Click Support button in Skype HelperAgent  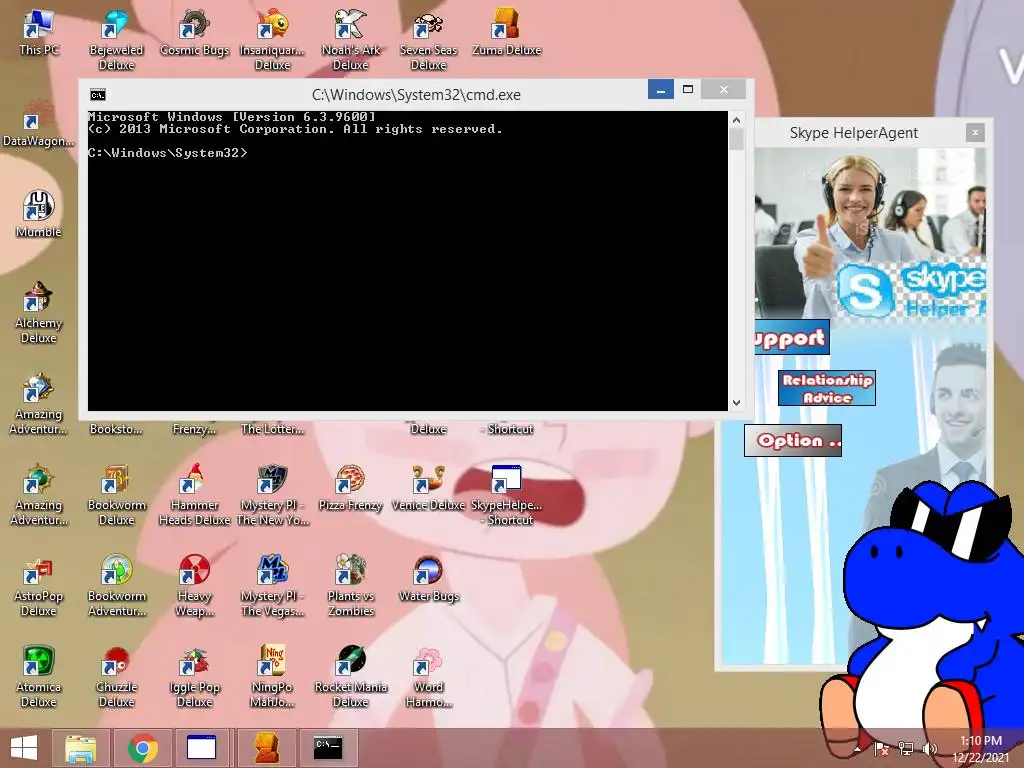coord(792,337)
